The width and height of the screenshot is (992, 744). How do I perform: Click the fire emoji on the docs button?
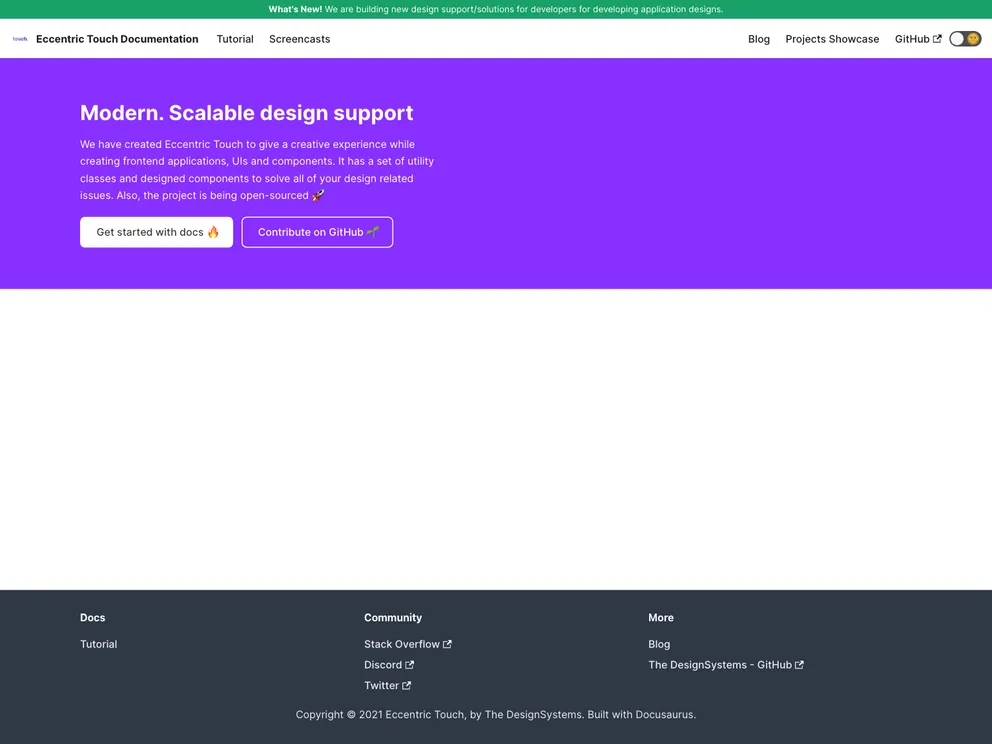point(212,231)
